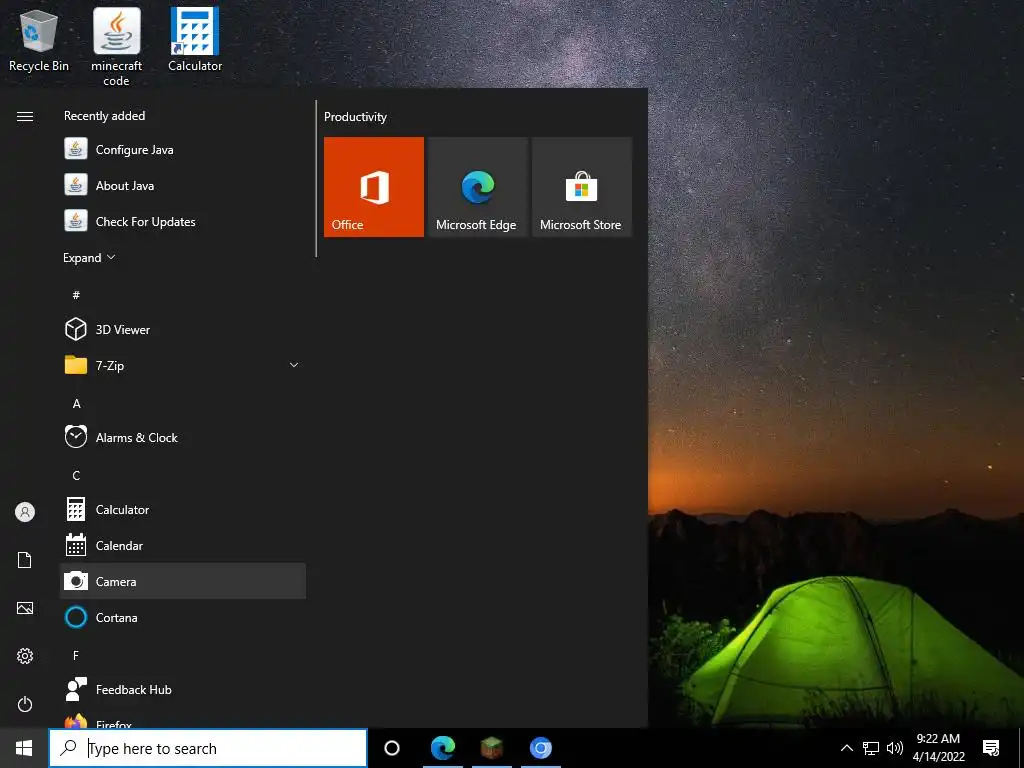The height and width of the screenshot is (768, 1024).
Task: Open the Microsoft Edge tile
Action: [x=477, y=187]
